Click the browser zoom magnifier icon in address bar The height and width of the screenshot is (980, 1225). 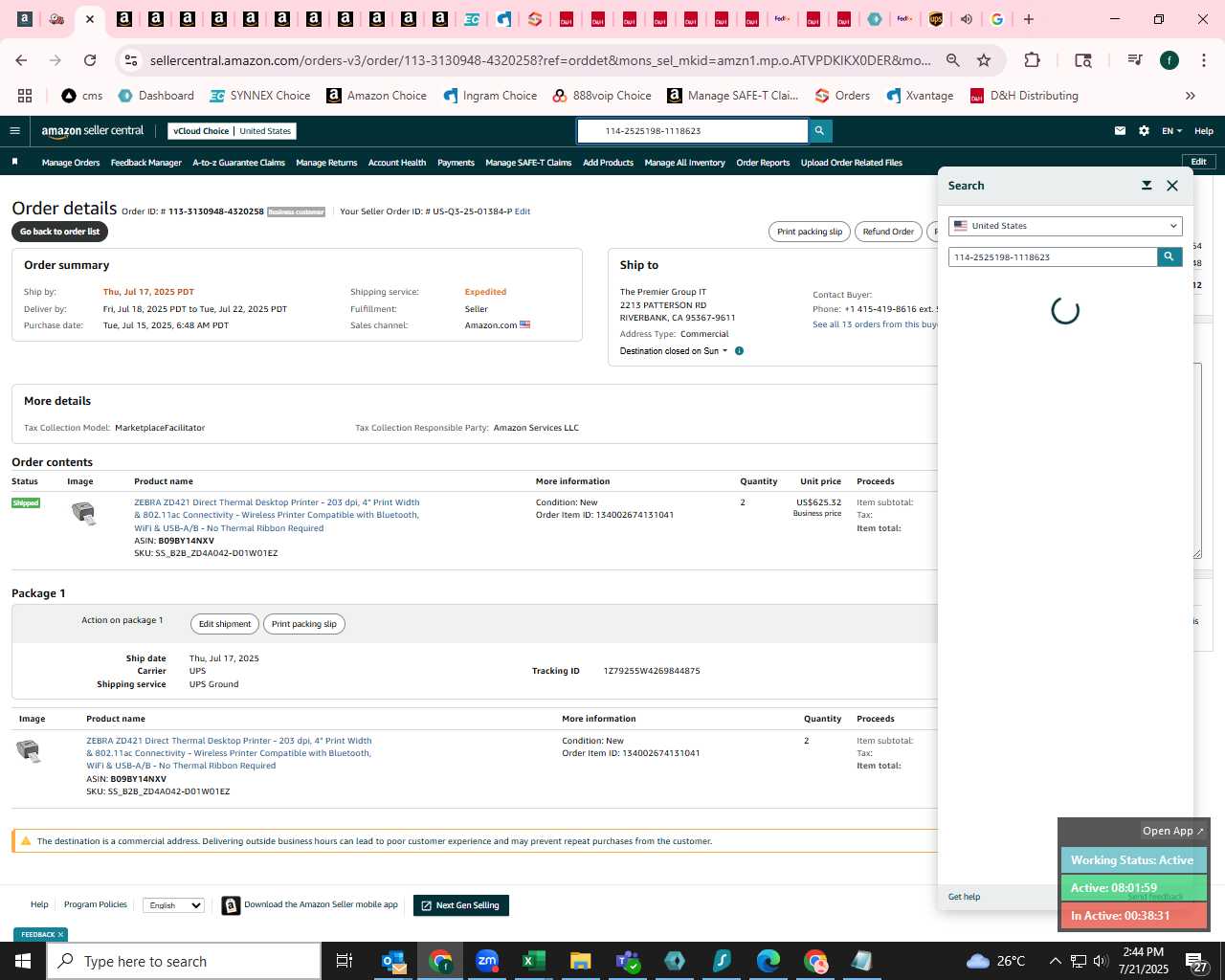(x=953, y=60)
